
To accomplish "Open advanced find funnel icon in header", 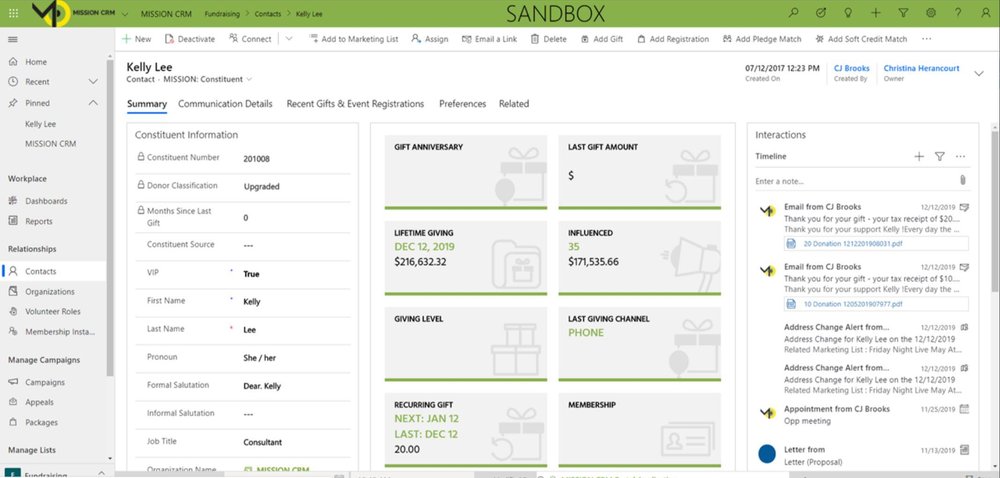I will point(903,13).
